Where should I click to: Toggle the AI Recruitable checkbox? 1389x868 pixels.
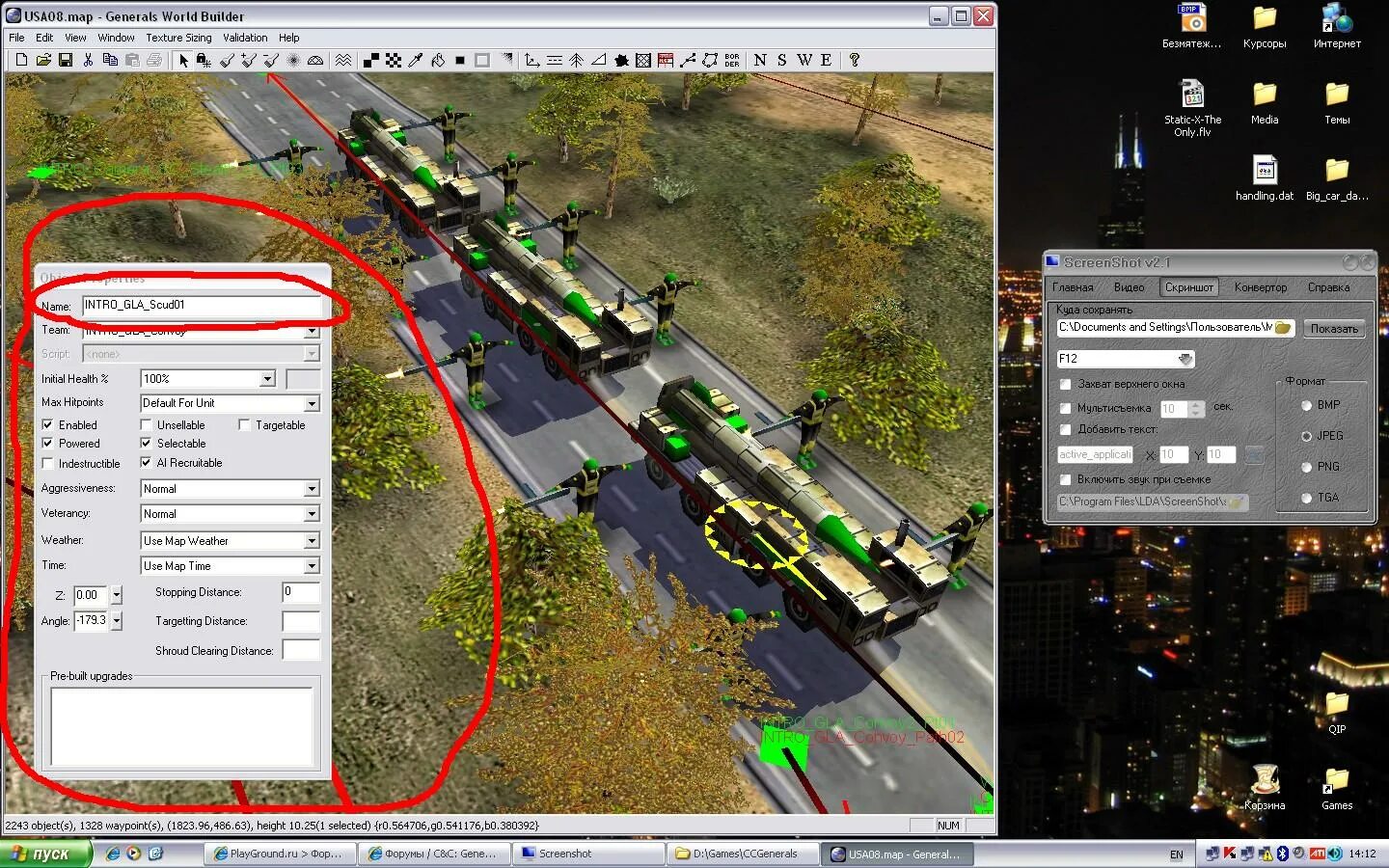[146, 463]
